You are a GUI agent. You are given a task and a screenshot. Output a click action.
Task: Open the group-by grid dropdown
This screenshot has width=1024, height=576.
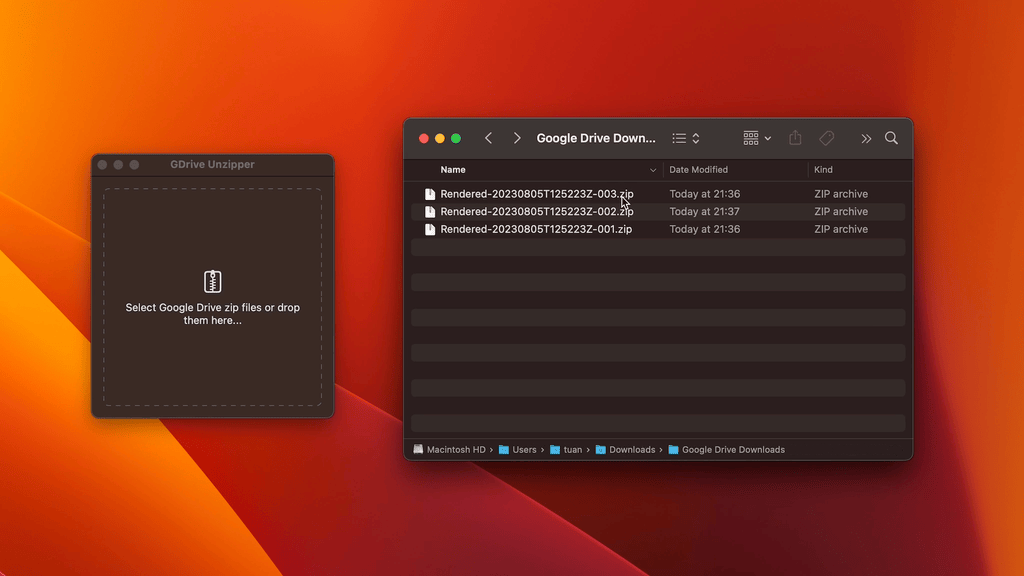pos(757,138)
